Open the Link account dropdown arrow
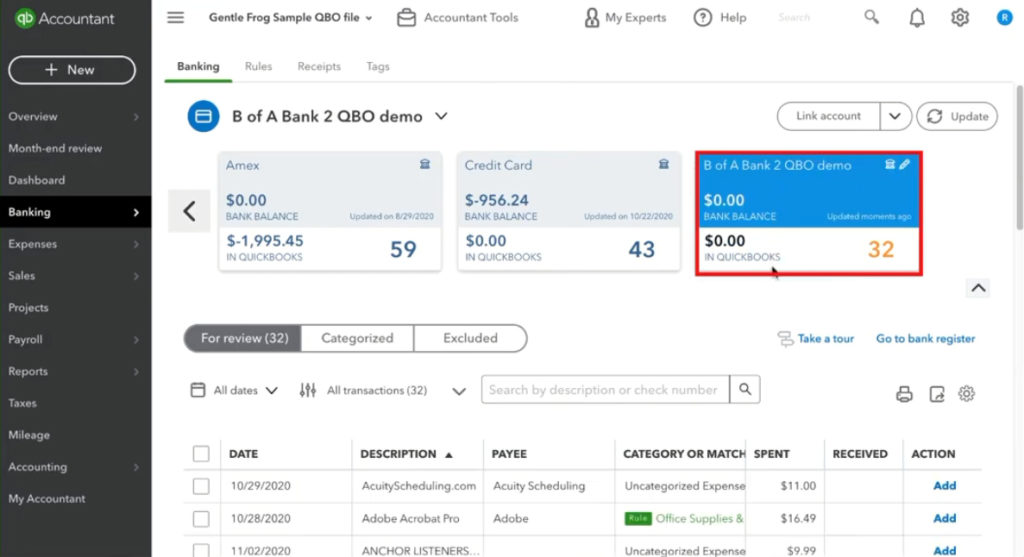 895,116
